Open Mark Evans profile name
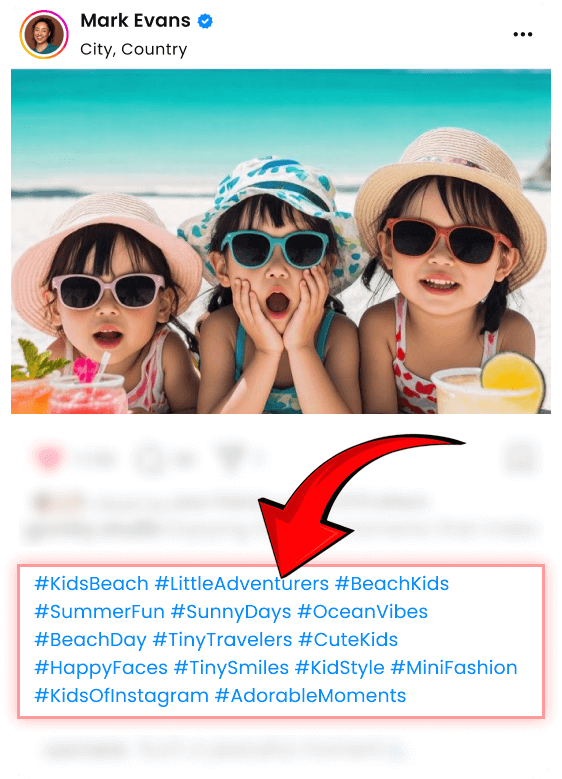This screenshot has width=562, height=779. 135,21
